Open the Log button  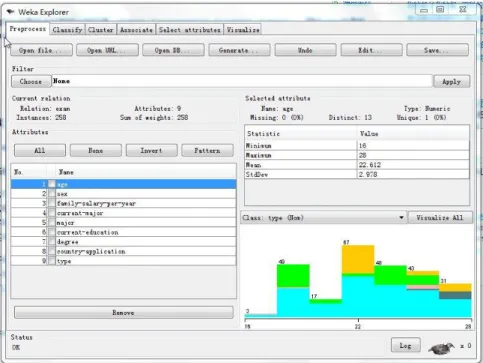[406, 345]
